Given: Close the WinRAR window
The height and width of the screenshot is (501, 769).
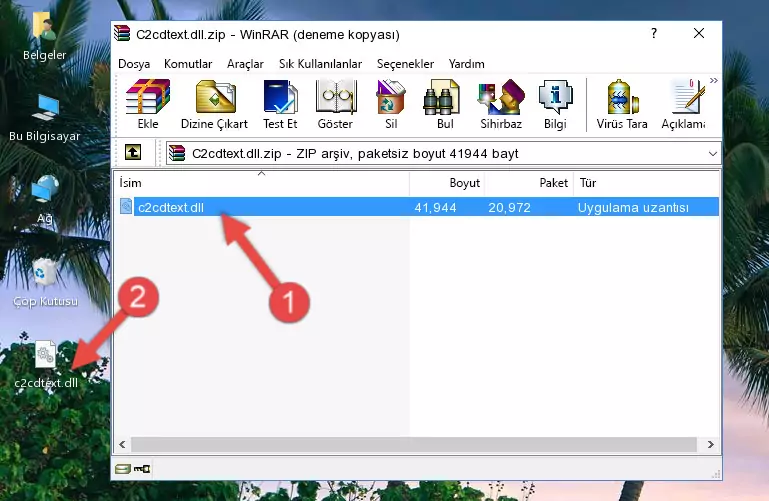Looking at the screenshot, I should pyautogui.click(x=699, y=33).
